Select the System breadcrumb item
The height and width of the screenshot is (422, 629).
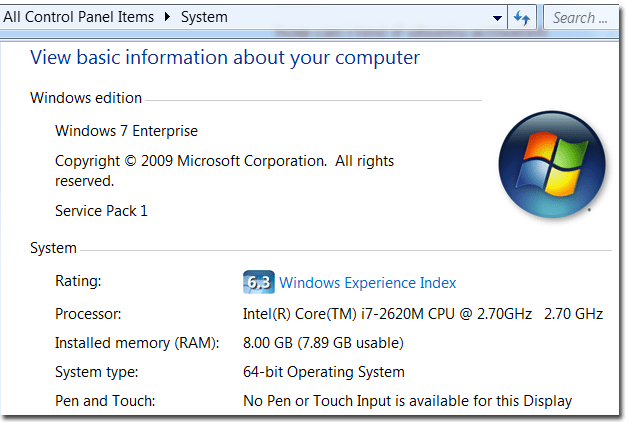(204, 17)
